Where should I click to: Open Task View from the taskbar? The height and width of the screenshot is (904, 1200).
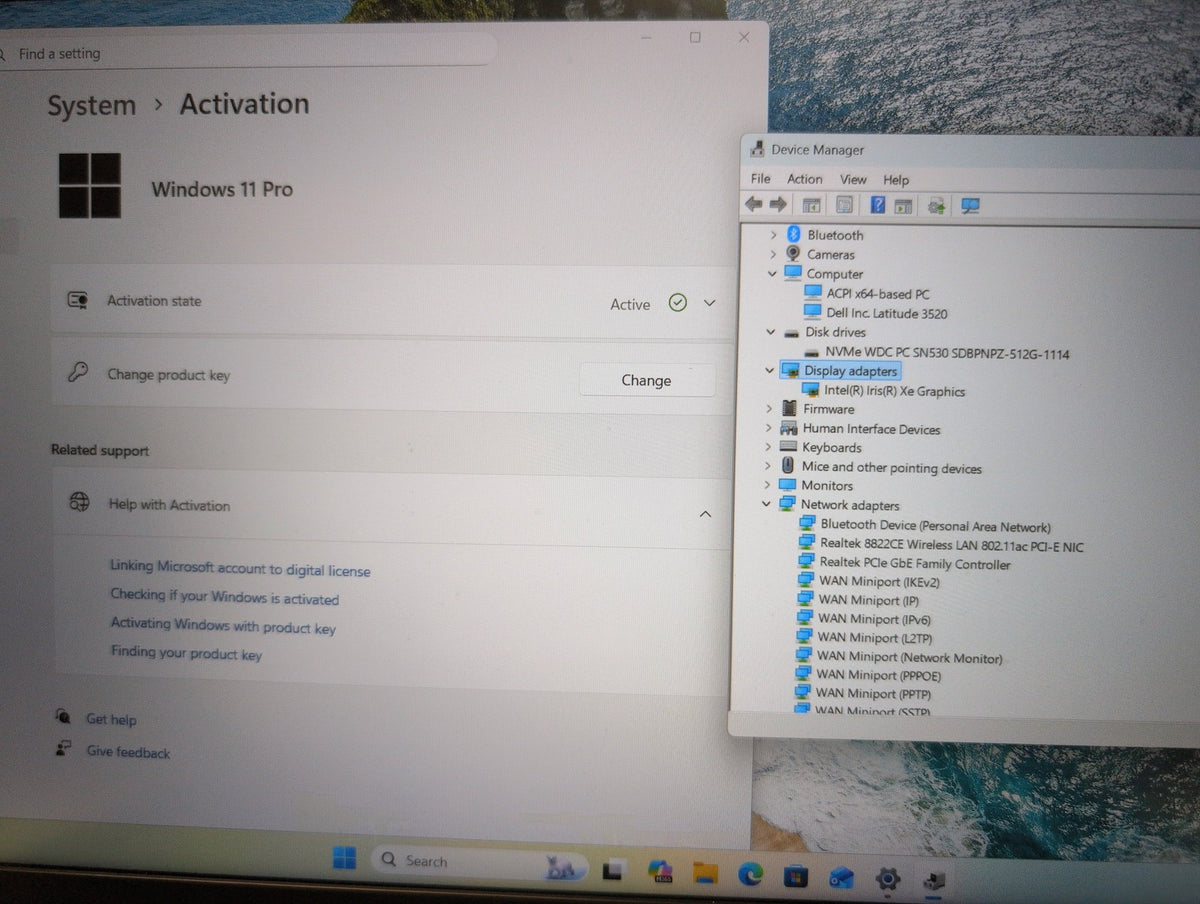point(615,868)
